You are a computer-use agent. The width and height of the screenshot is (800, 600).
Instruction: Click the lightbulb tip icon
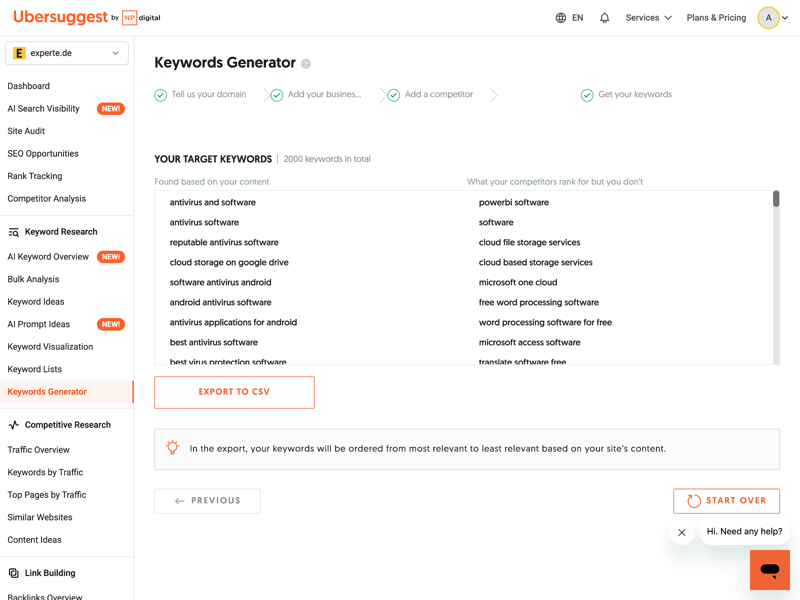click(172, 449)
